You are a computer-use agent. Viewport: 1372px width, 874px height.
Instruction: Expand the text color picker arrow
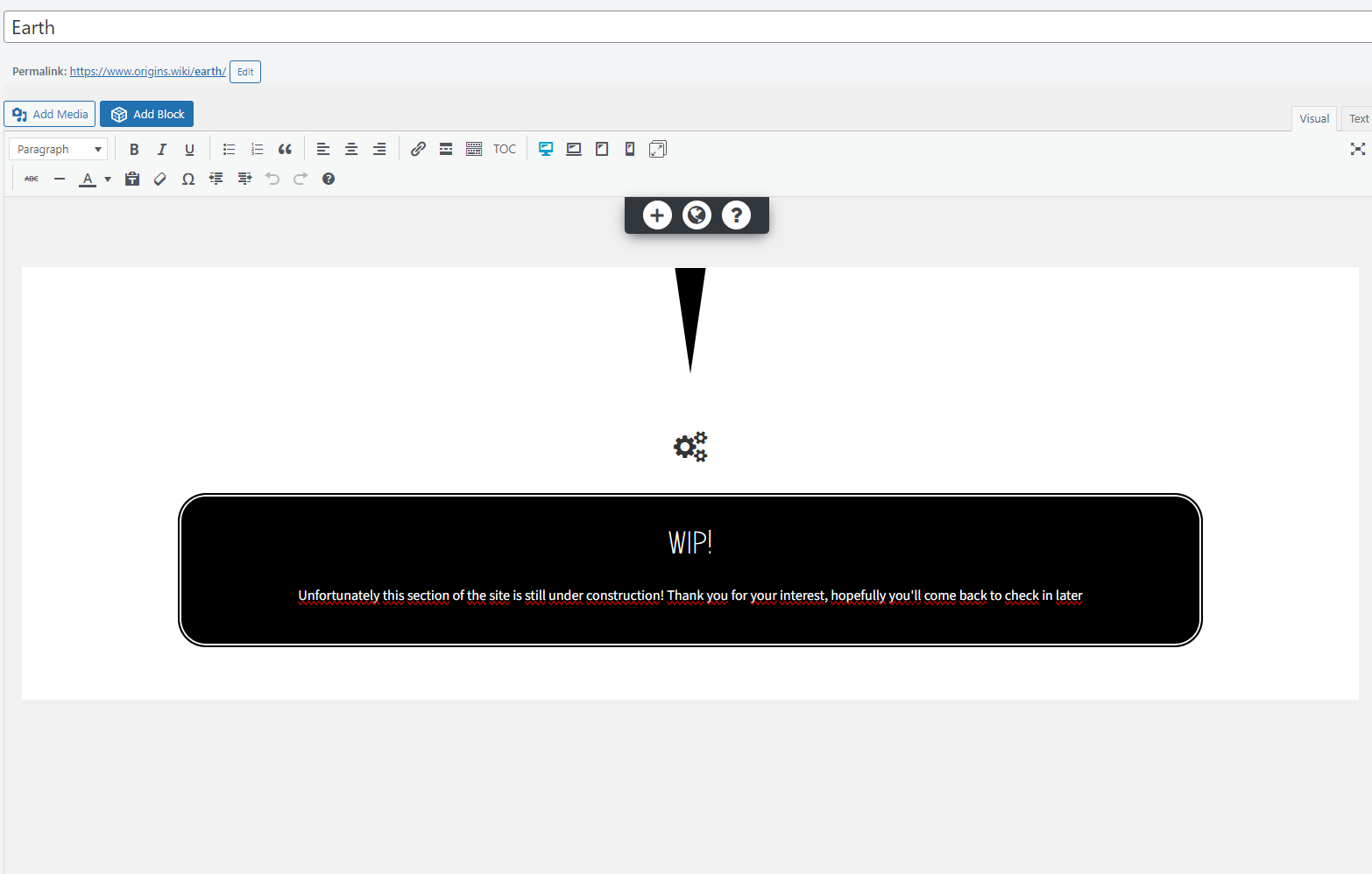(108, 180)
